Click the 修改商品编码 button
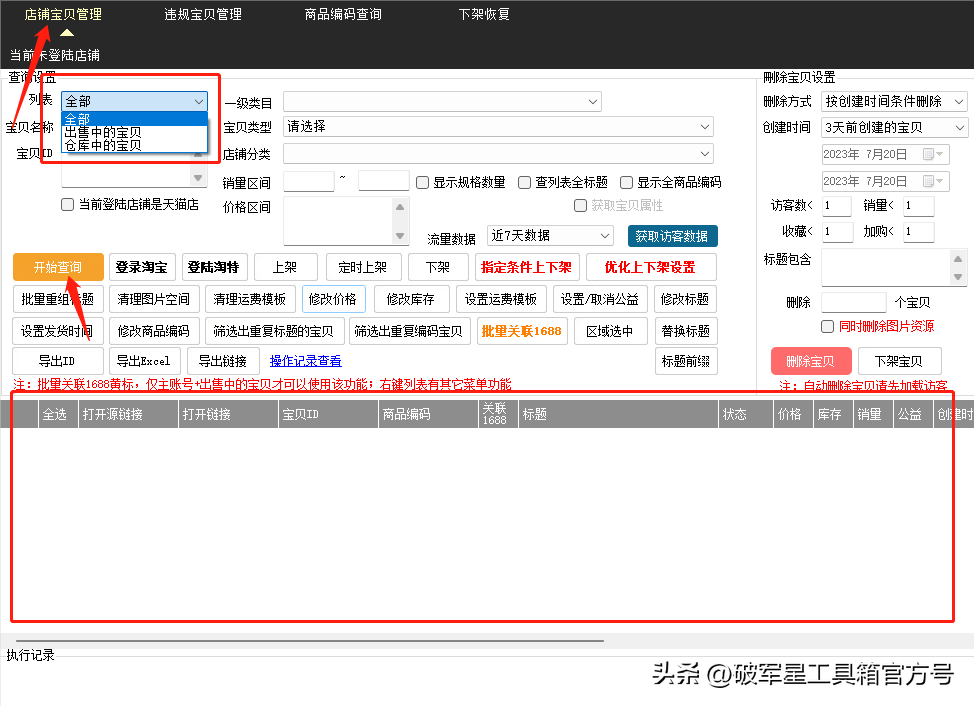 pyautogui.click(x=154, y=331)
